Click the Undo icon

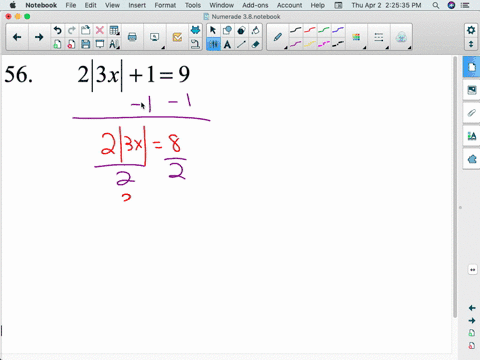(x=57, y=30)
